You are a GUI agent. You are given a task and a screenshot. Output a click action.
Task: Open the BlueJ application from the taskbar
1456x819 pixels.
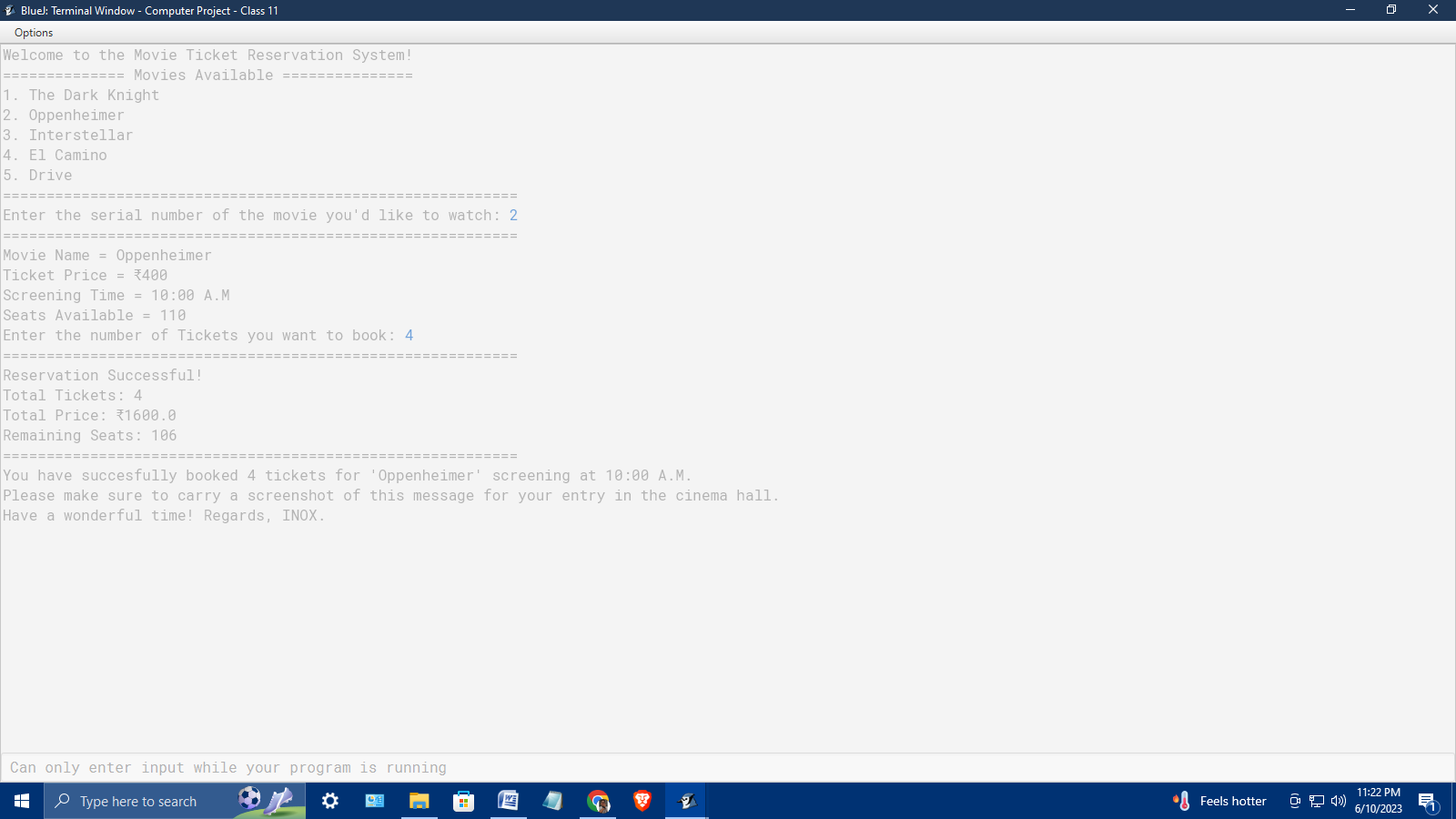point(685,801)
